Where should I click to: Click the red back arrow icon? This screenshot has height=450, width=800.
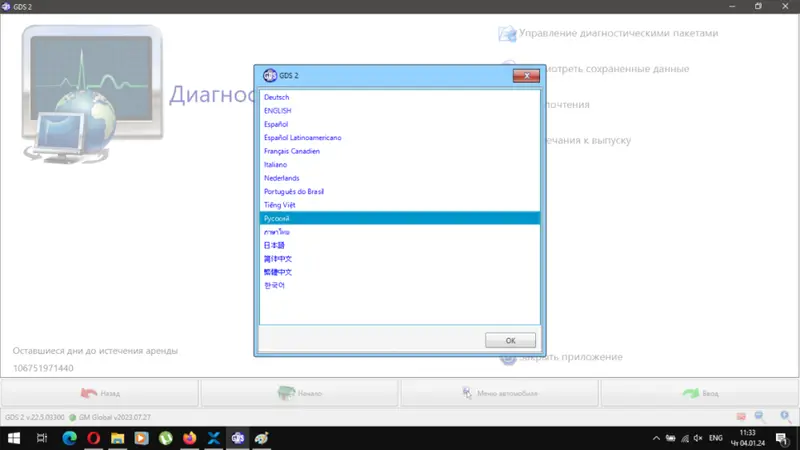click(x=89, y=393)
